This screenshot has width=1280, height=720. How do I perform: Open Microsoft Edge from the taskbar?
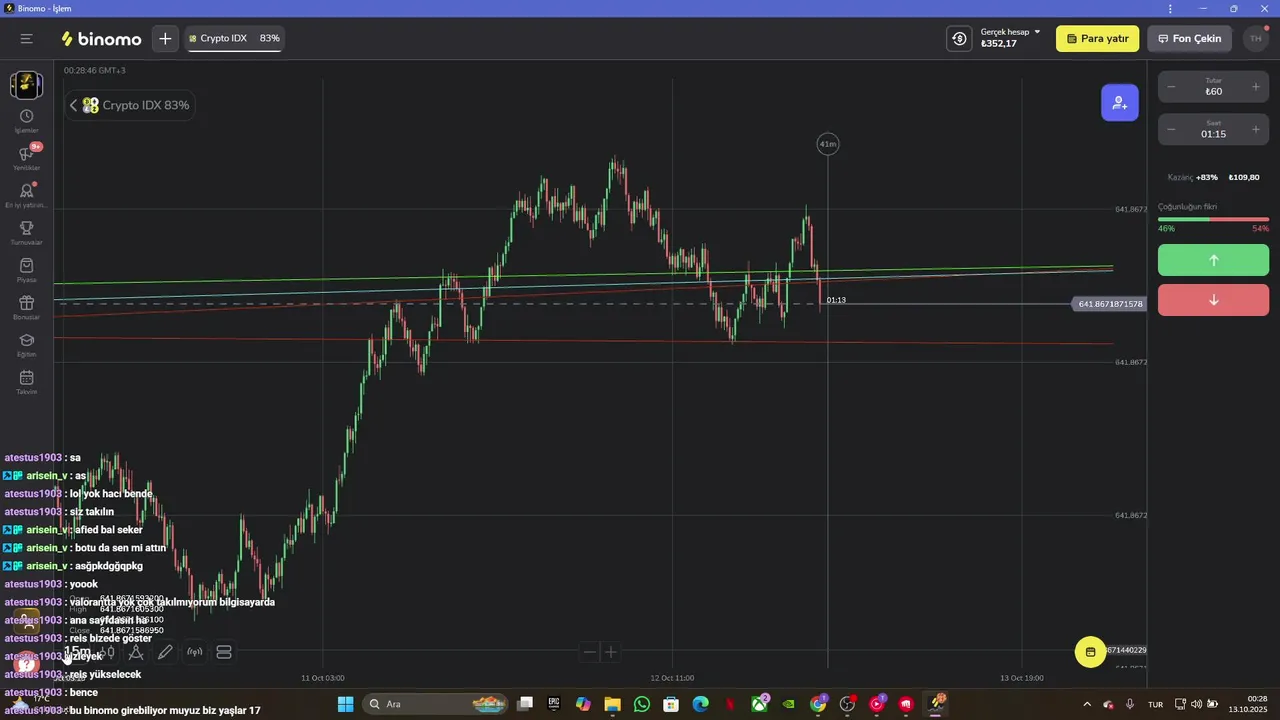[700, 704]
